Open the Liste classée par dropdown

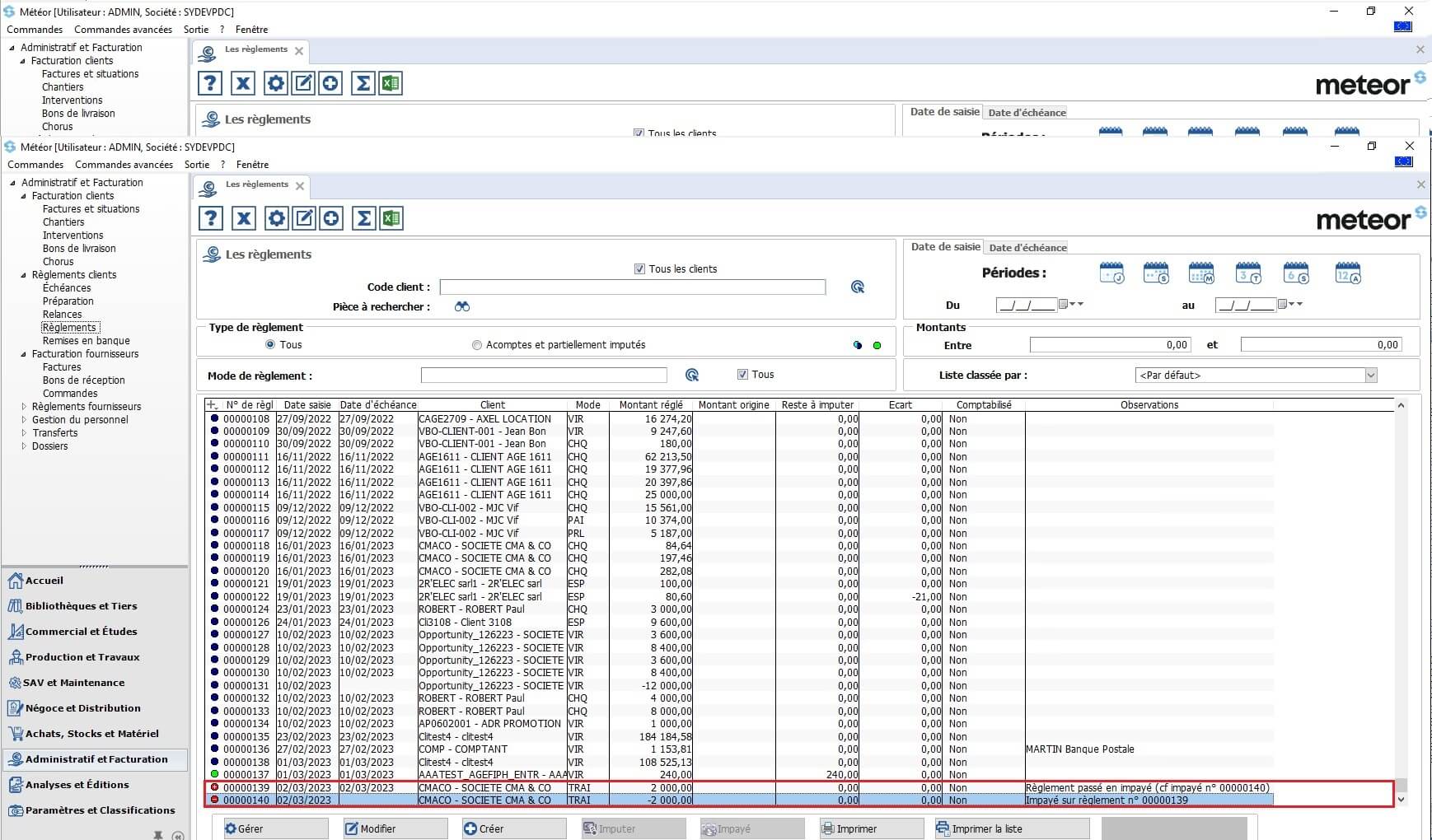(x=1370, y=376)
